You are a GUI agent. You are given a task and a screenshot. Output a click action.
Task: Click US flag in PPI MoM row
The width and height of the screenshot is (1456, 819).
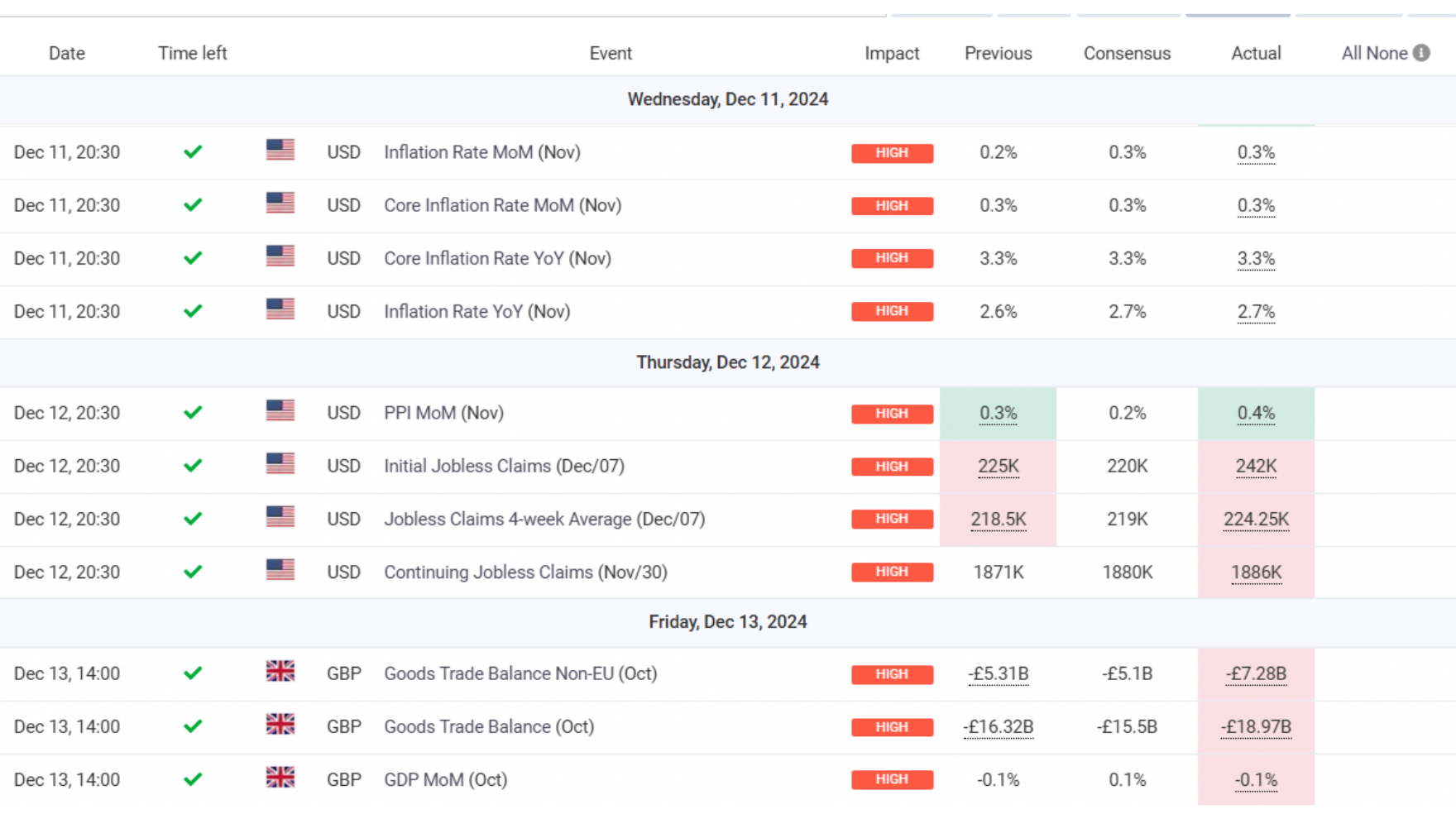(280, 410)
